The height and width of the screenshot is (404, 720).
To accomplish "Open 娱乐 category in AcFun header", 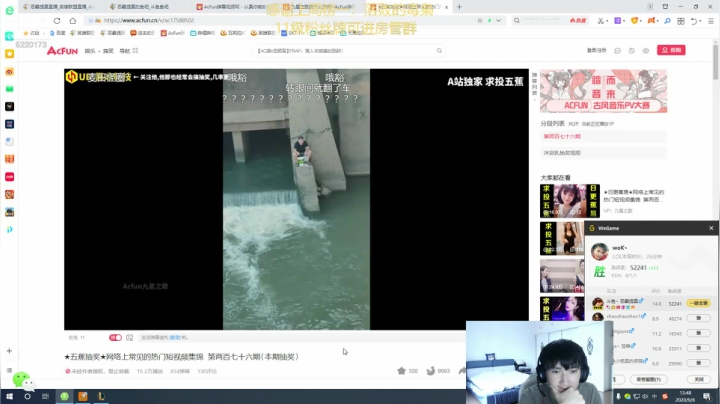I will point(90,50).
